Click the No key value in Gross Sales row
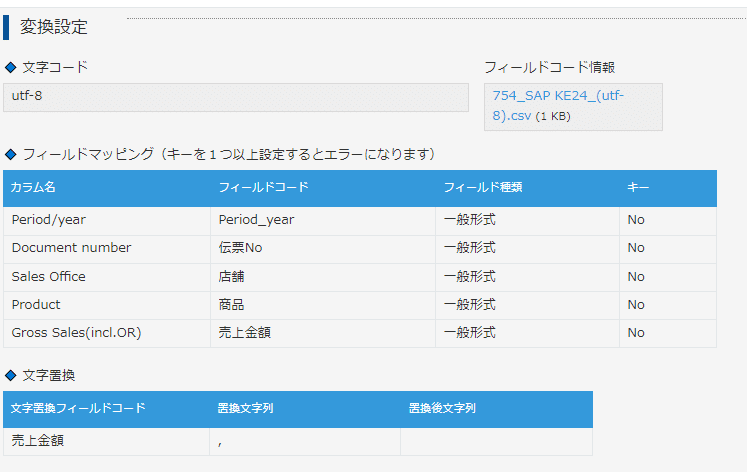Viewport: 747px width, 472px height. coord(636,332)
